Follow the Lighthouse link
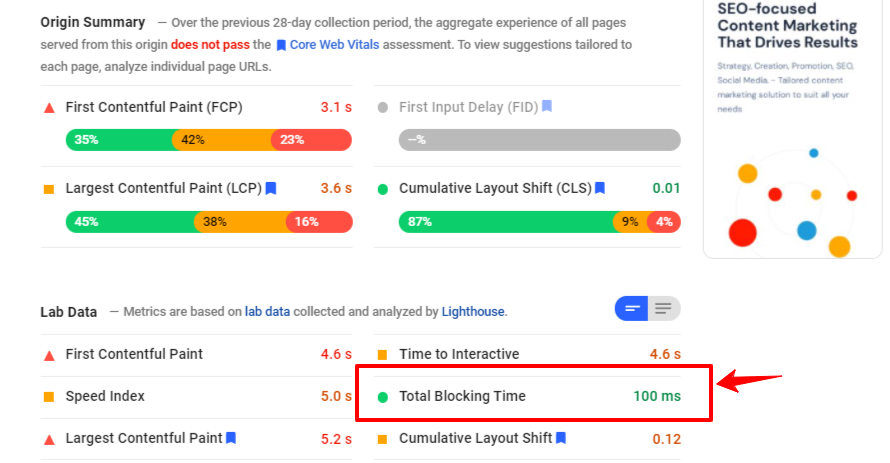890x463 pixels. click(473, 312)
